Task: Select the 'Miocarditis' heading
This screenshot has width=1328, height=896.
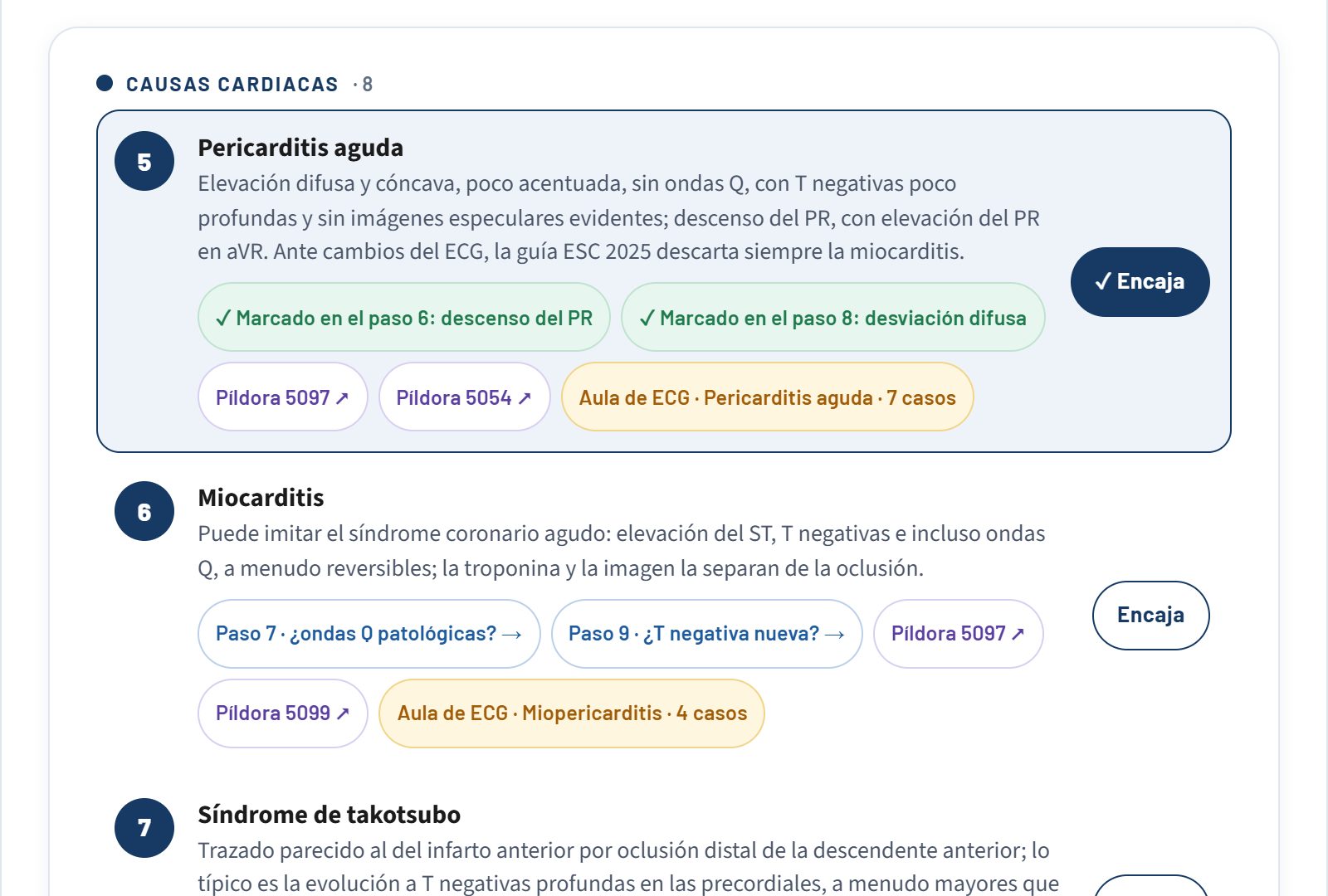Action: point(261,498)
